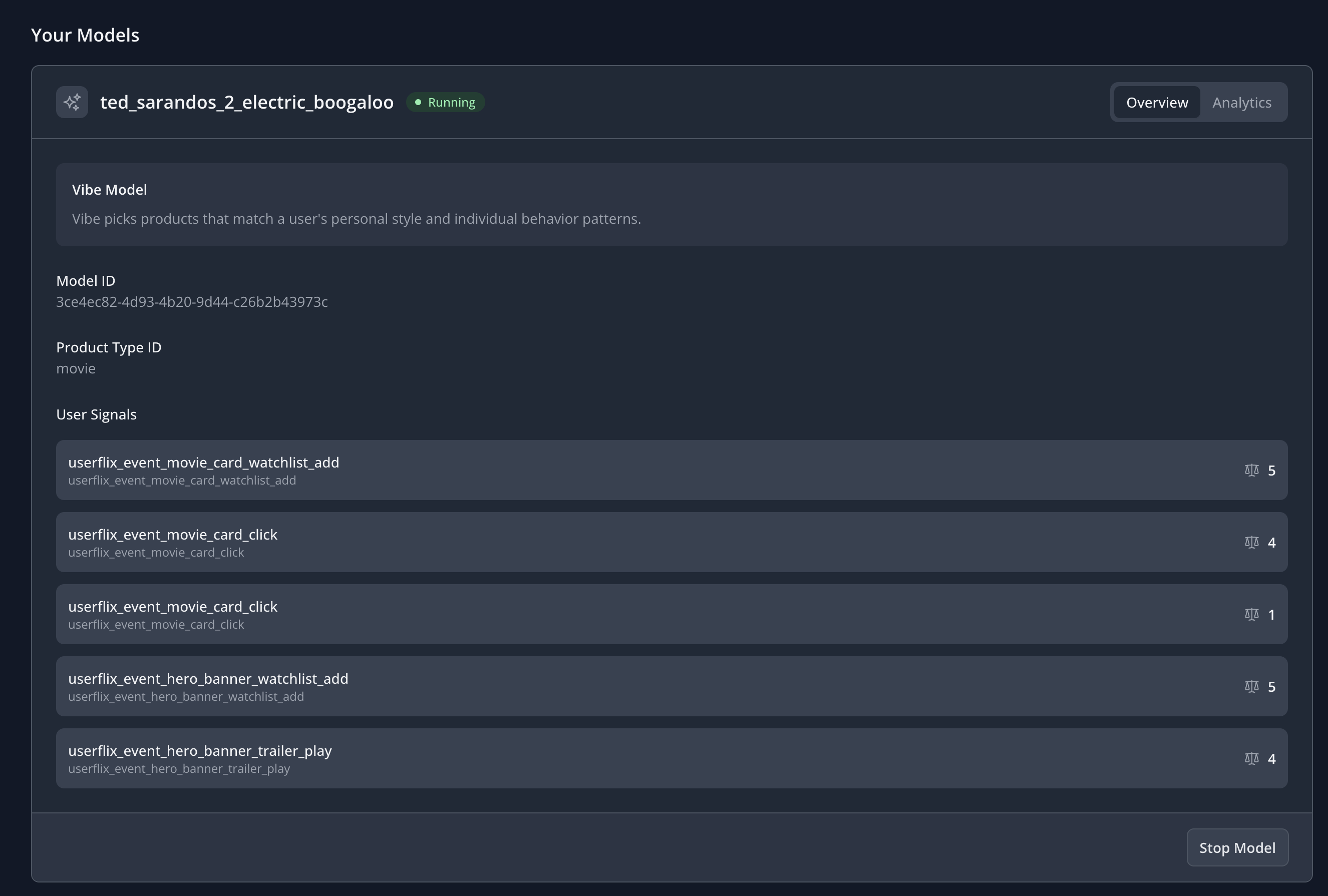The image size is (1328, 896).
Task: Click the sparkle model icon beside the model name
Action: pos(72,102)
